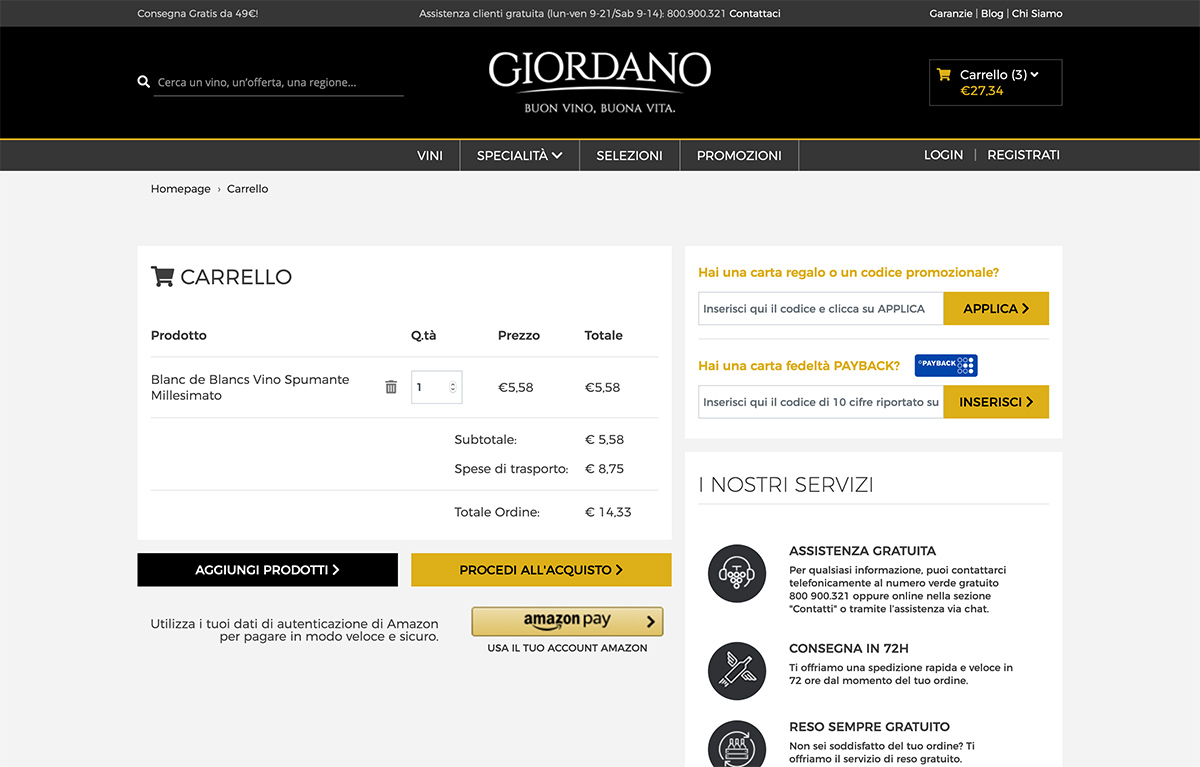The image size is (1200, 767).
Task: Click the cart icon beside CARRELLO heading
Action: point(162,277)
